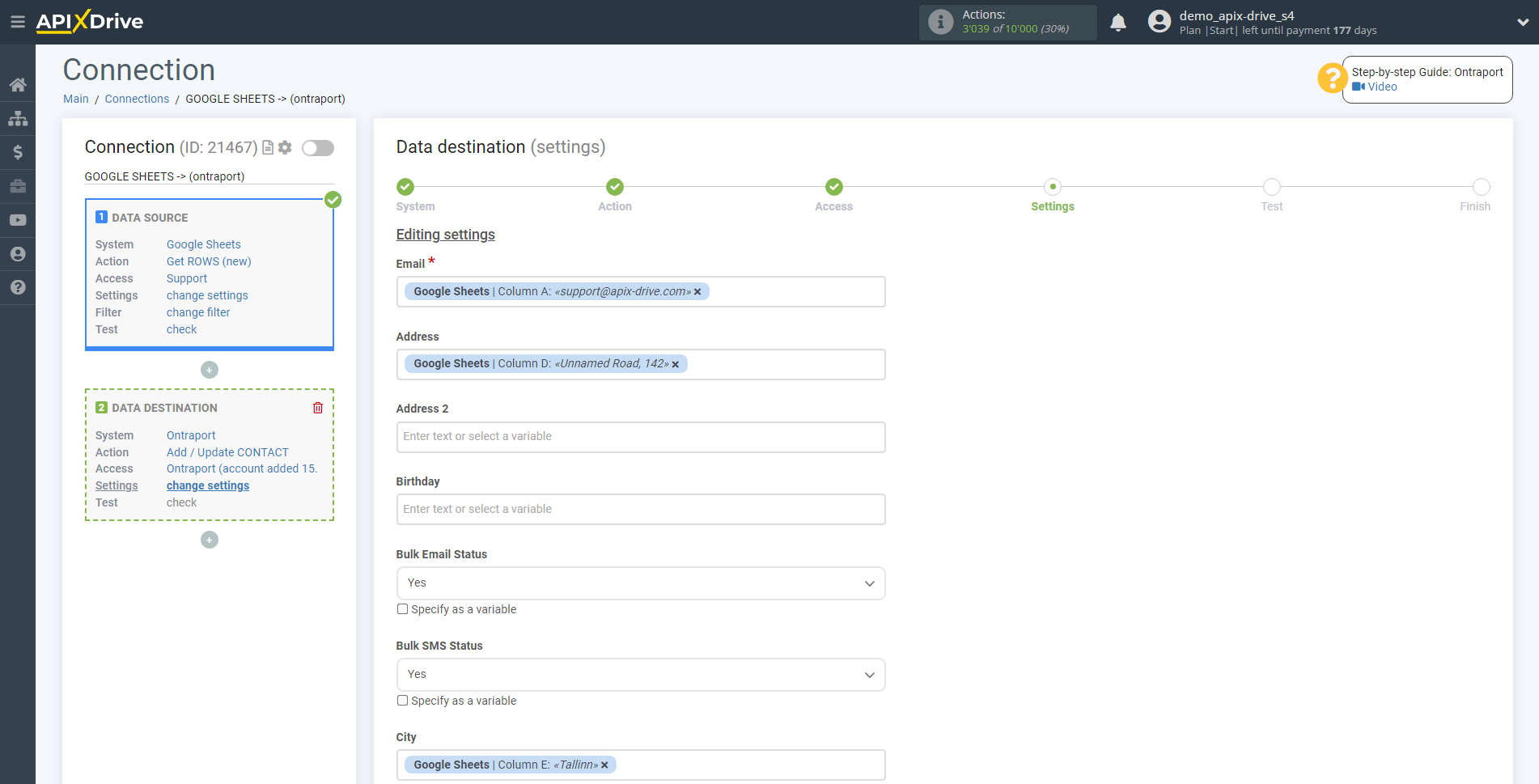Open the Bulk SMS Status dropdown

point(641,675)
